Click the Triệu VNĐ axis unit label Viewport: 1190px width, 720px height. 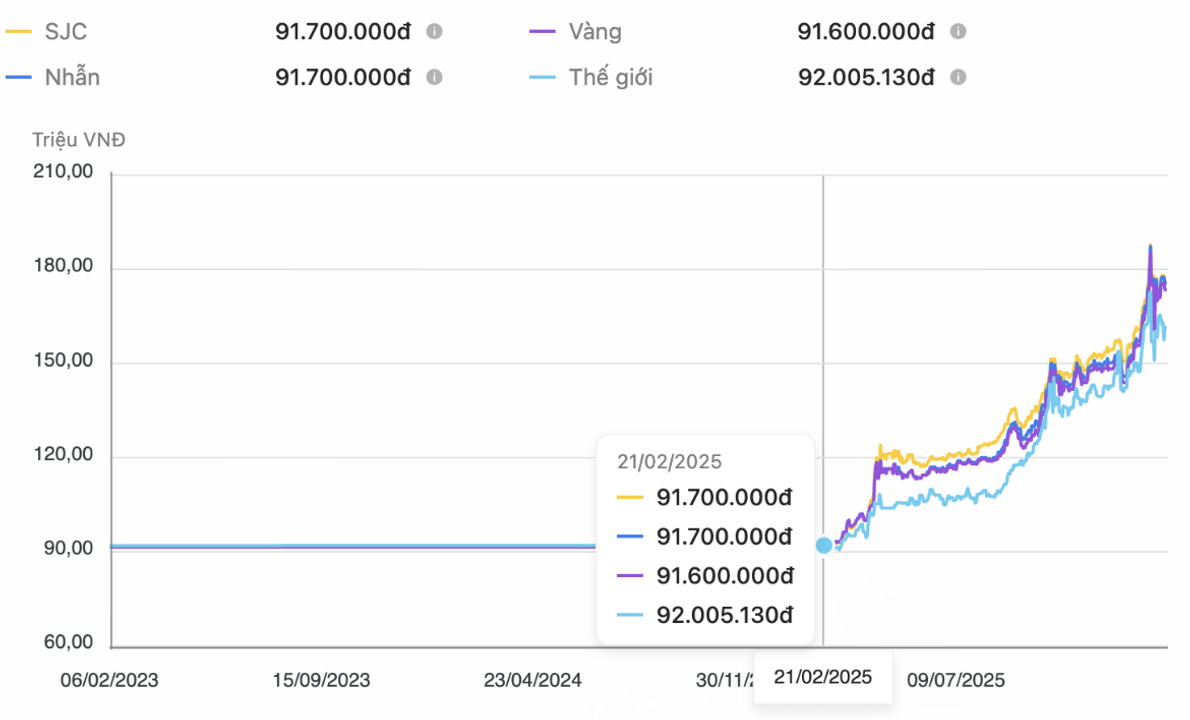tap(78, 140)
